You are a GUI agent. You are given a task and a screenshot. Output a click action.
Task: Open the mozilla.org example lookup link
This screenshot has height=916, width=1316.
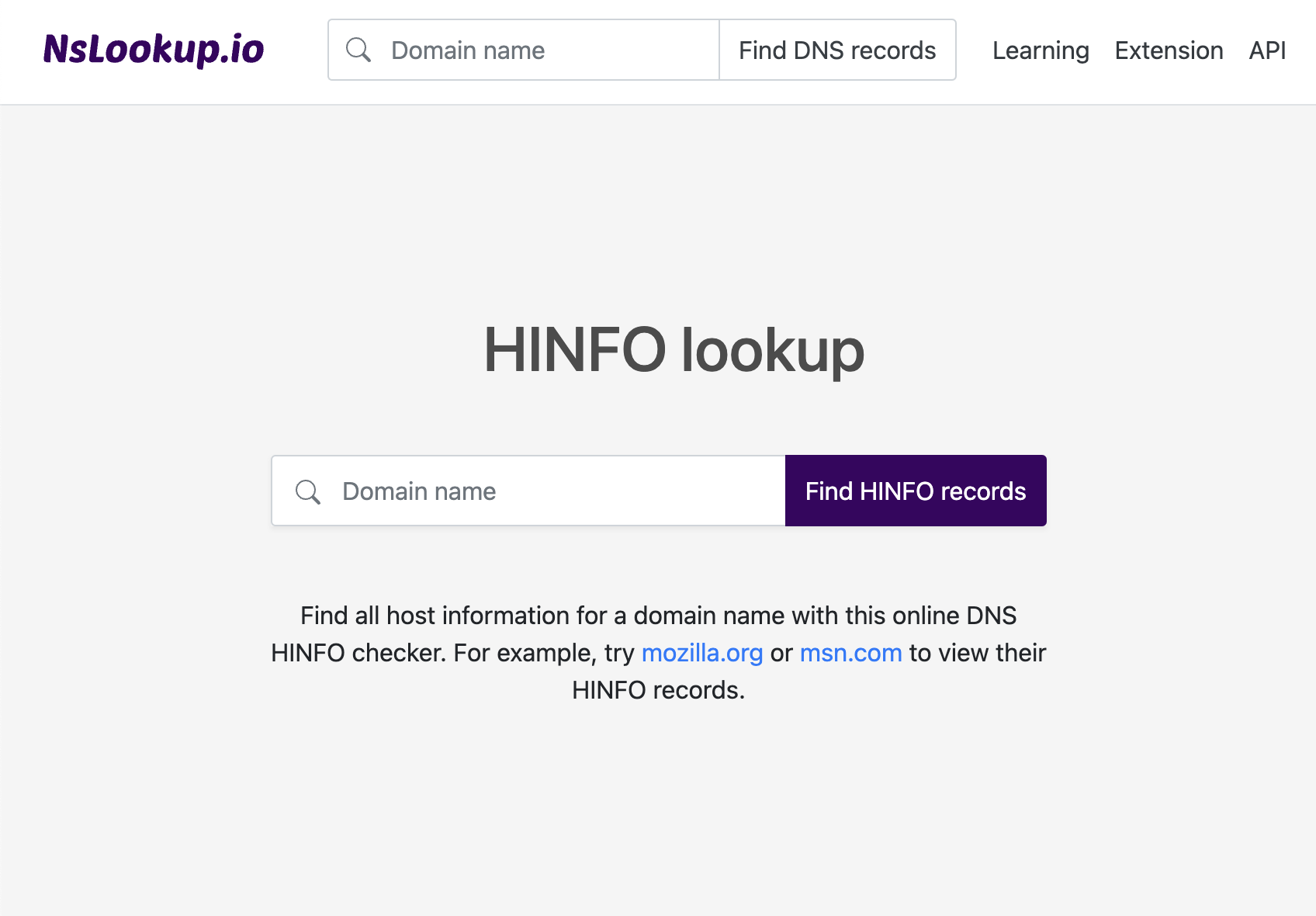[701, 653]
